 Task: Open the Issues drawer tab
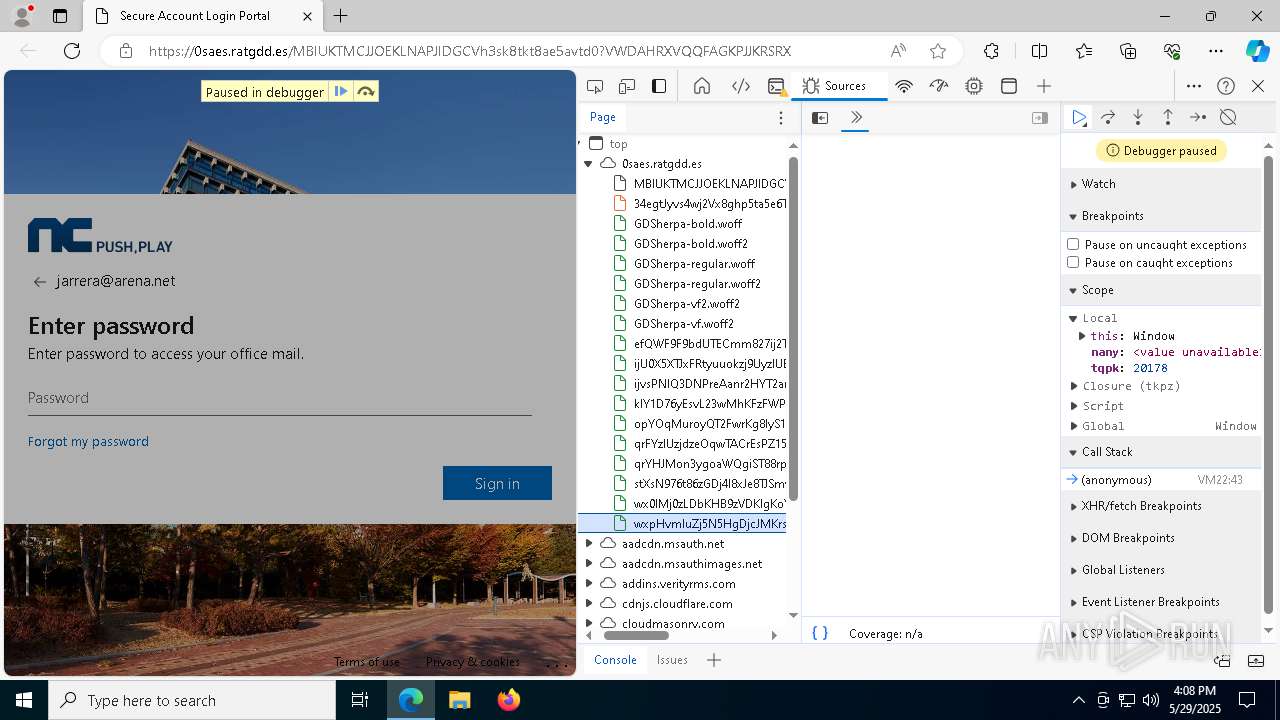point(672,660)
